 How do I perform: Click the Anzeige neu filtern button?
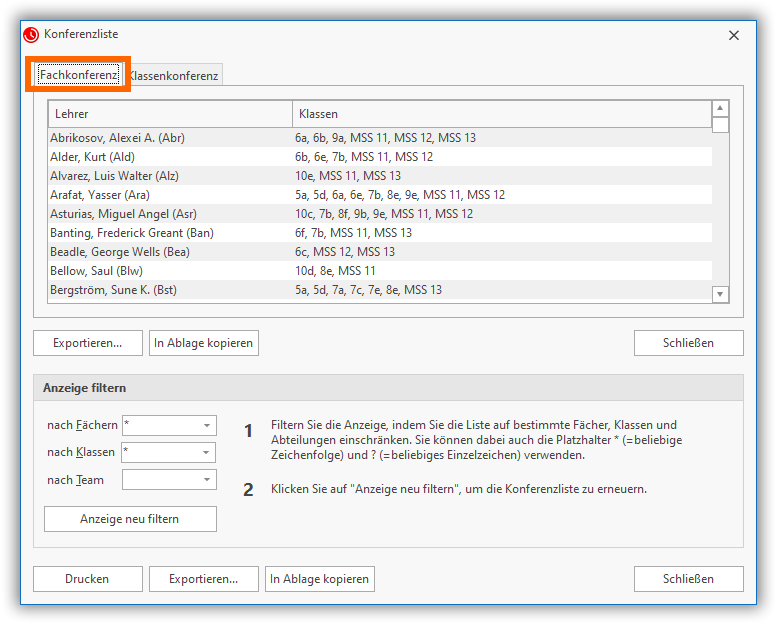[130, 519]
